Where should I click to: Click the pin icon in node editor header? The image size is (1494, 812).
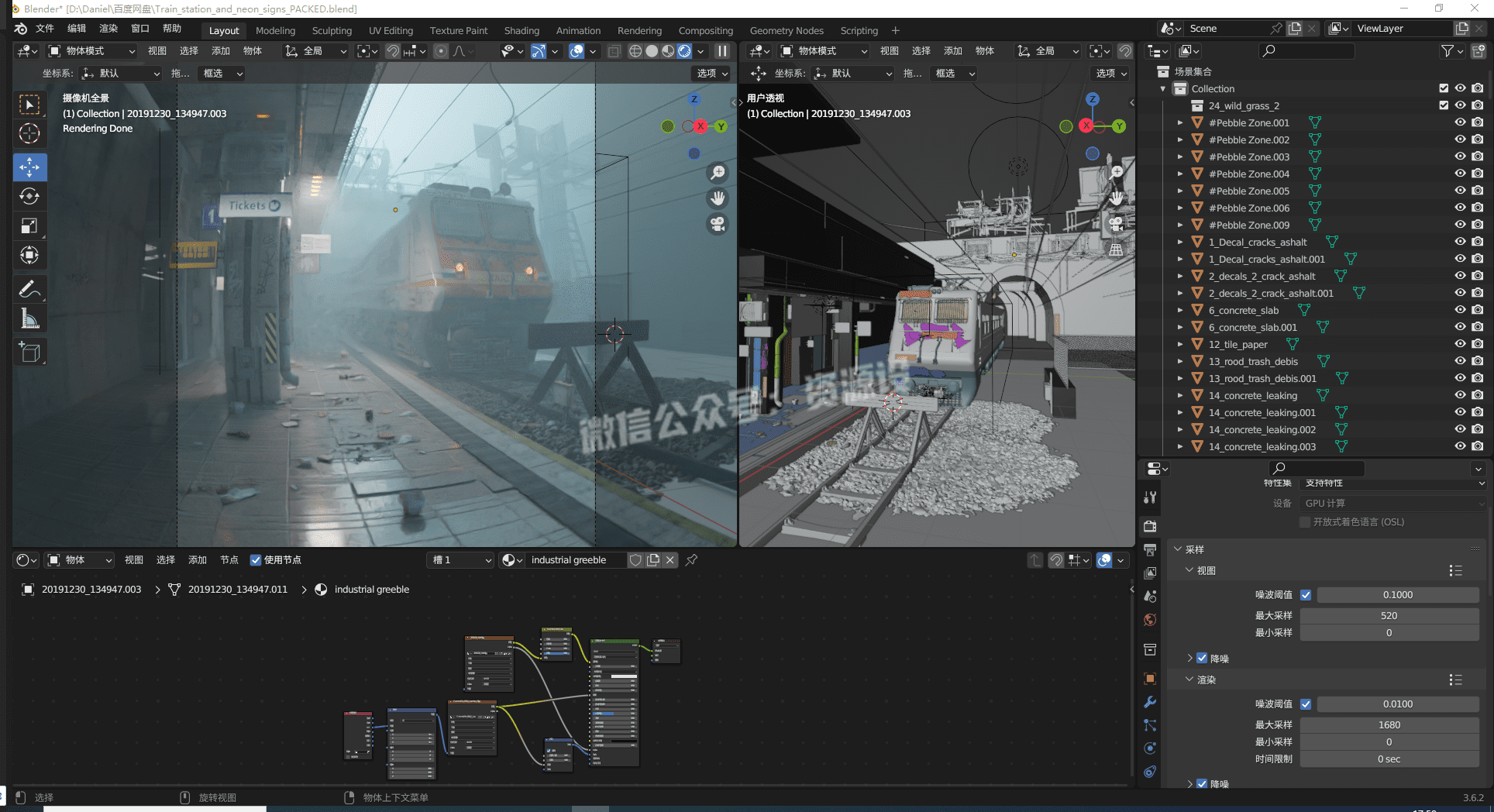[x=691, y=559]
